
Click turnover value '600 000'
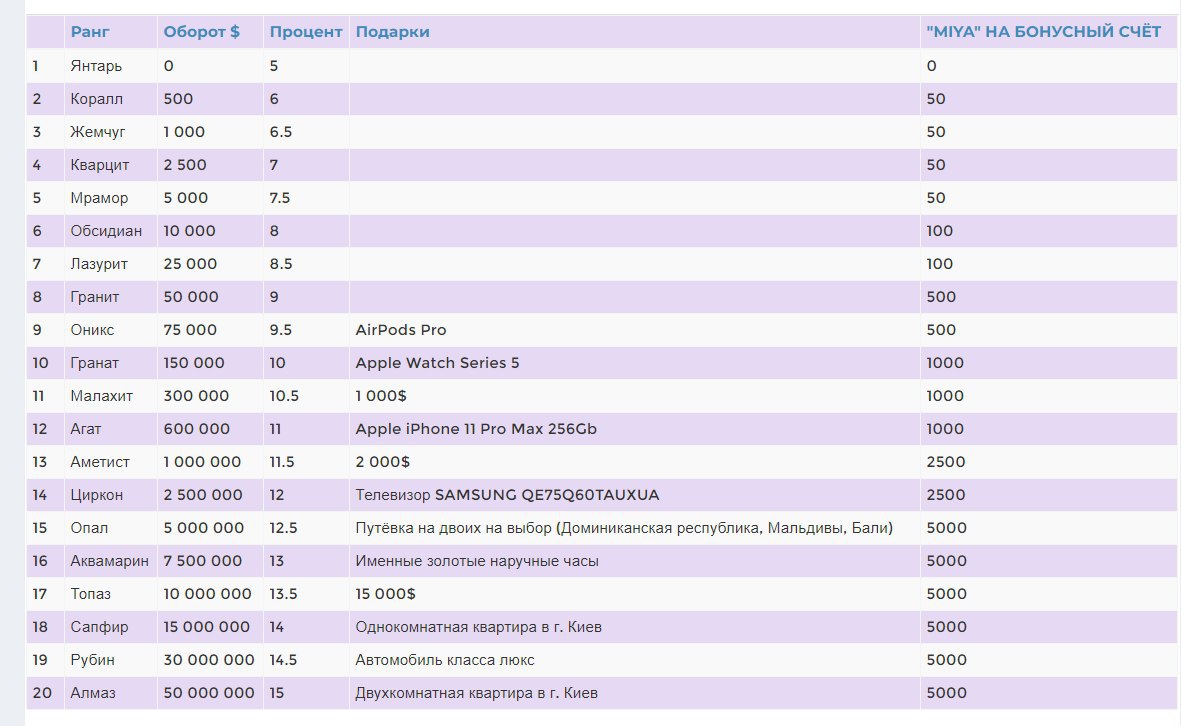[196, 429]
